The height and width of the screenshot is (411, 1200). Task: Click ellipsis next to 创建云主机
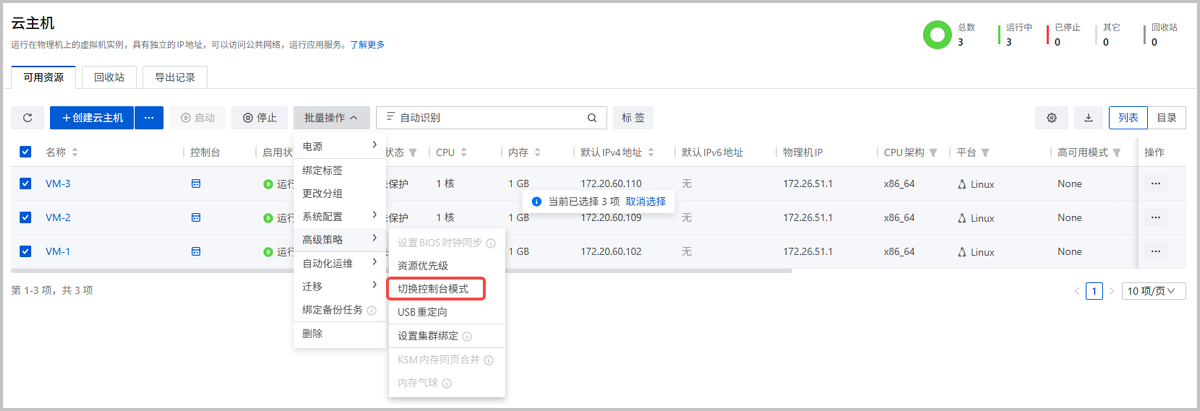coord(149,118)
